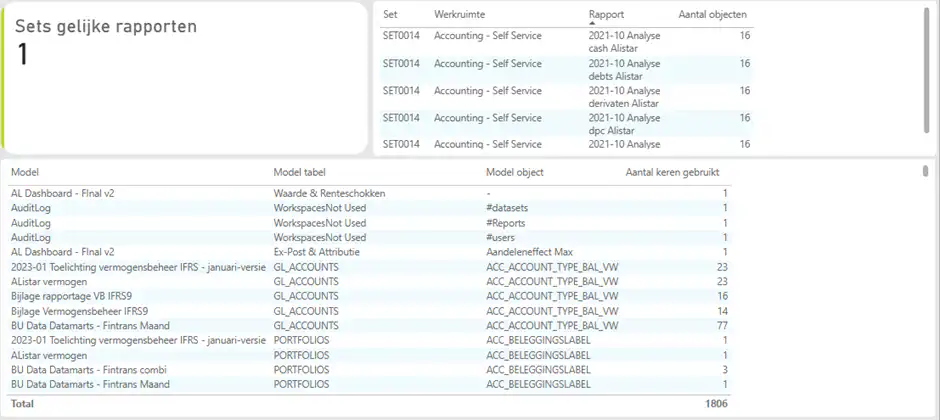This screenshot has height=420, width=940.
Task: Select the 2021-10 Analyse derivaten Alistar report
Action: point(624,96)
